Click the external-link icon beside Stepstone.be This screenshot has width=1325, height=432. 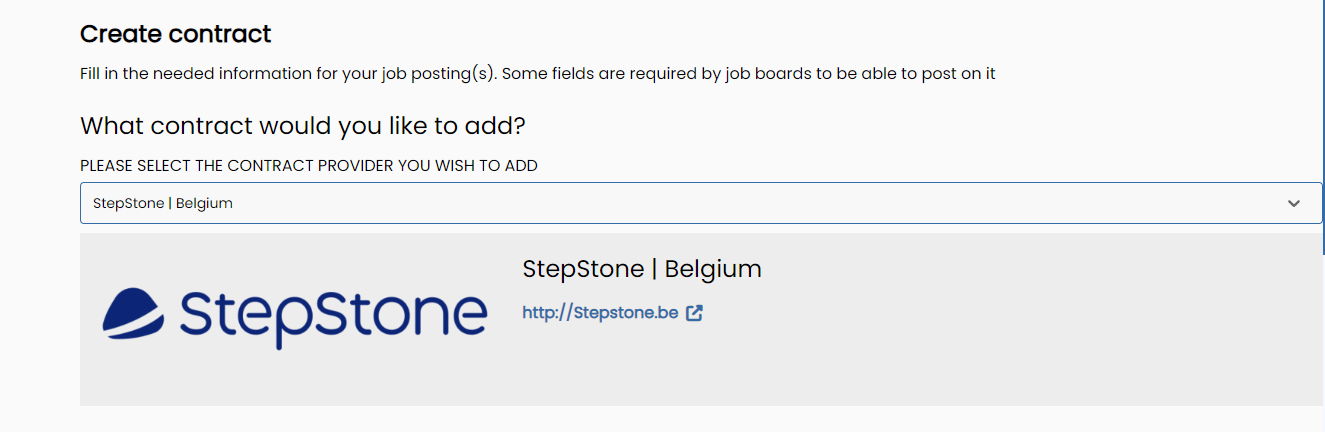point(694,313)
